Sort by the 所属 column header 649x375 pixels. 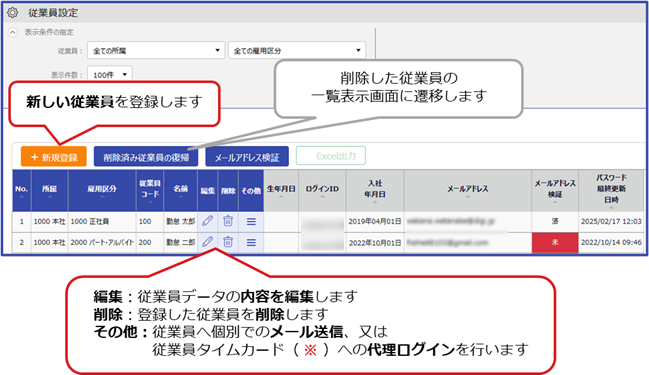coord(49,190)
